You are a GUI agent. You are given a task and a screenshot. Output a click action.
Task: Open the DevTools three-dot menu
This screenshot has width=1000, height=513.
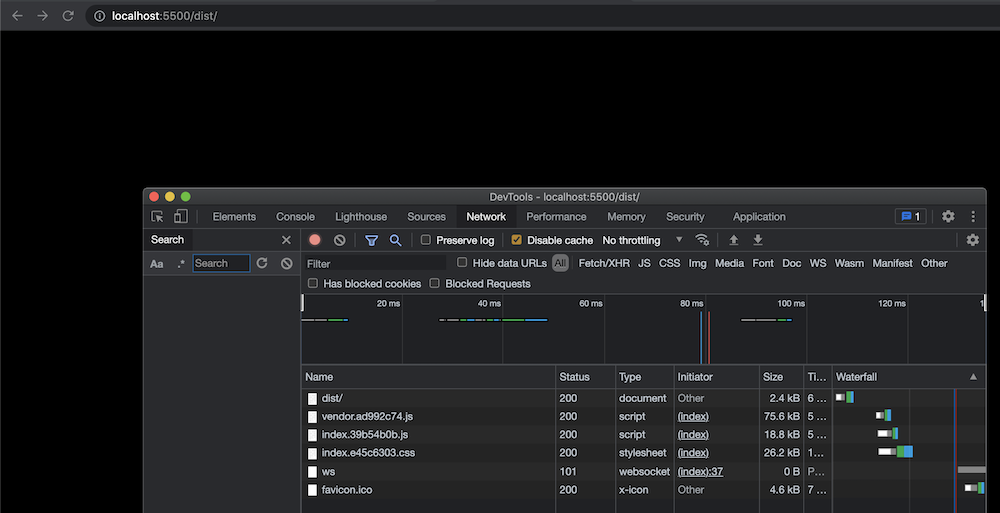pos(973,216)
